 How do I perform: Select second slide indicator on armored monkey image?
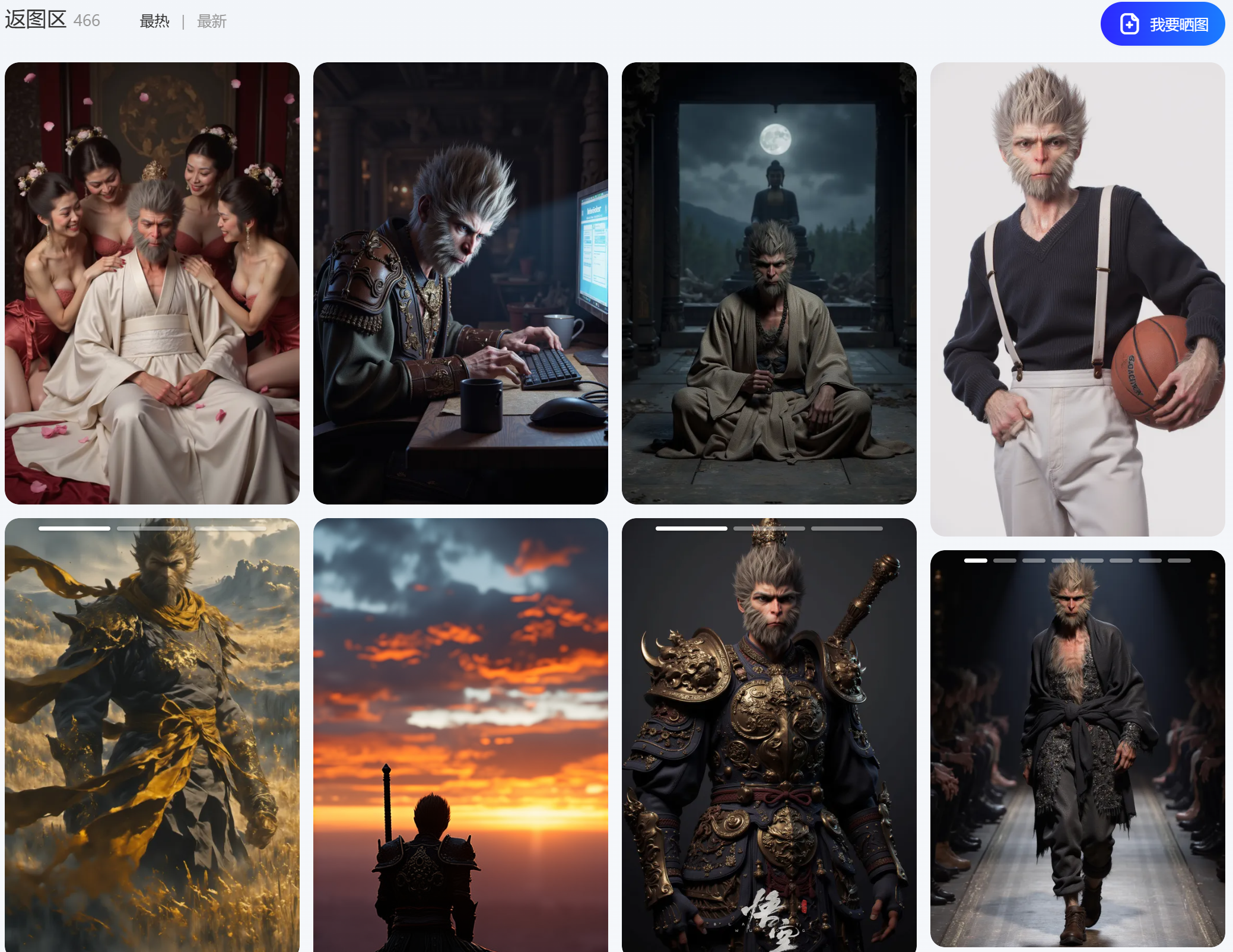[770, 528]
